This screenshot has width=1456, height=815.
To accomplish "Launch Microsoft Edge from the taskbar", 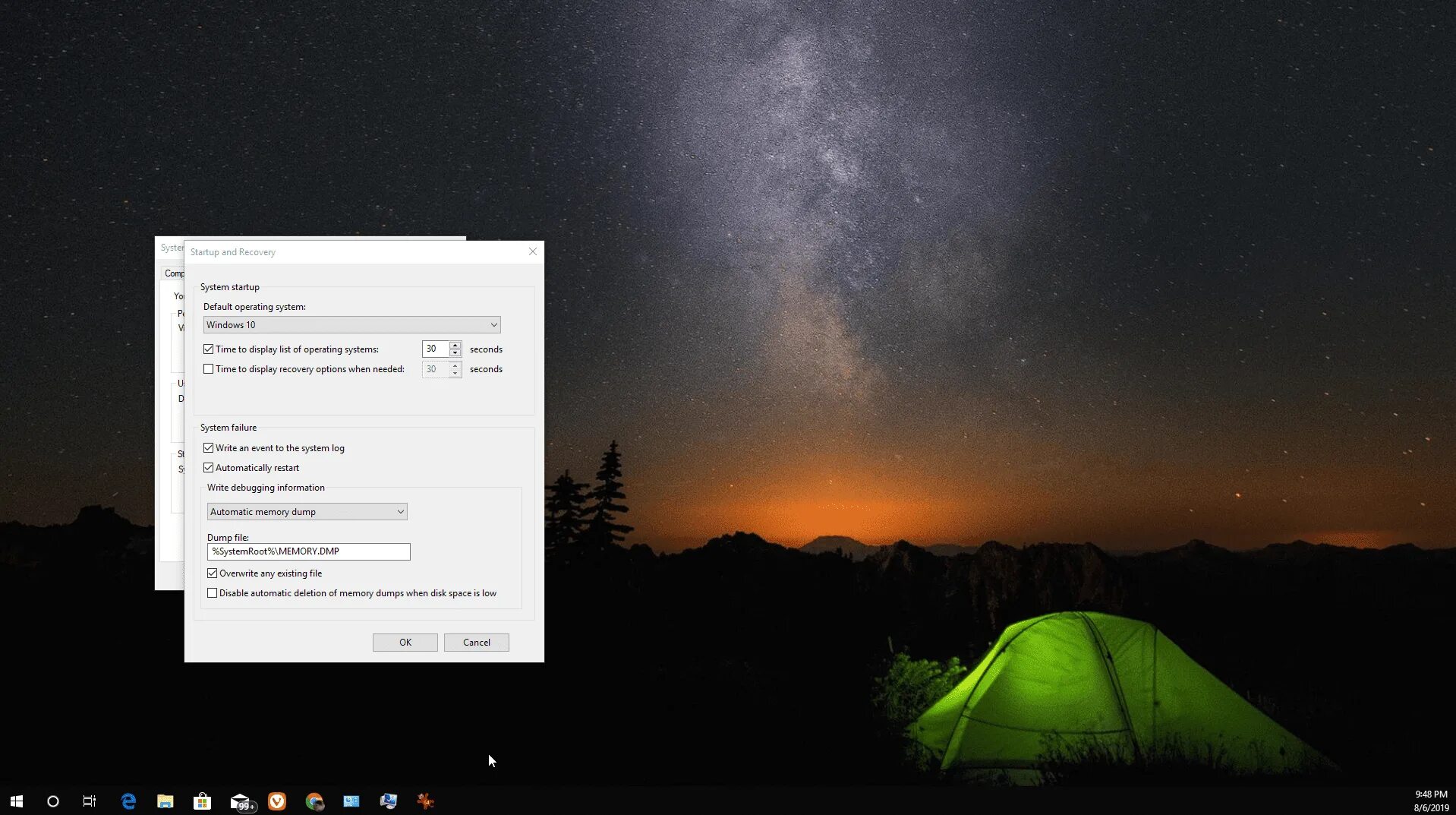I will pyautogui.click(x=128, y=801).
